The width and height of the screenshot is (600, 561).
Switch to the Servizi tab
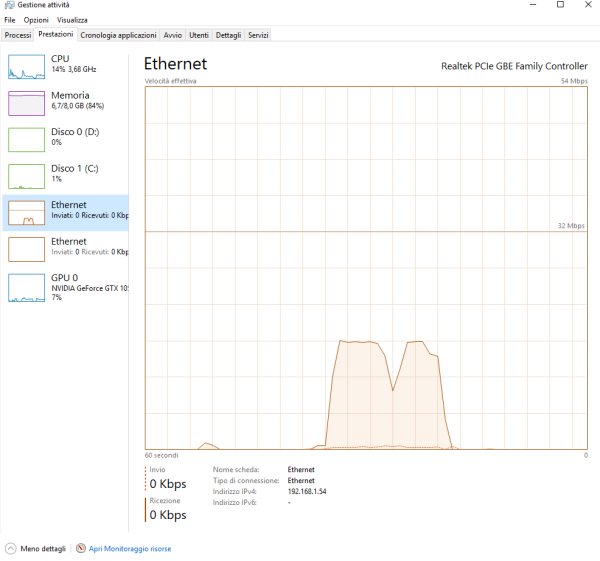point(258,36)
